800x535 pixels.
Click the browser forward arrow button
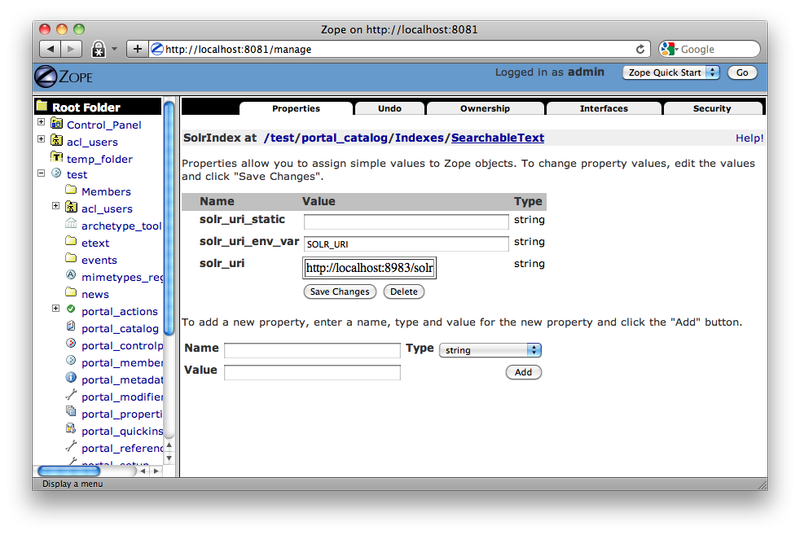(71, 49)
